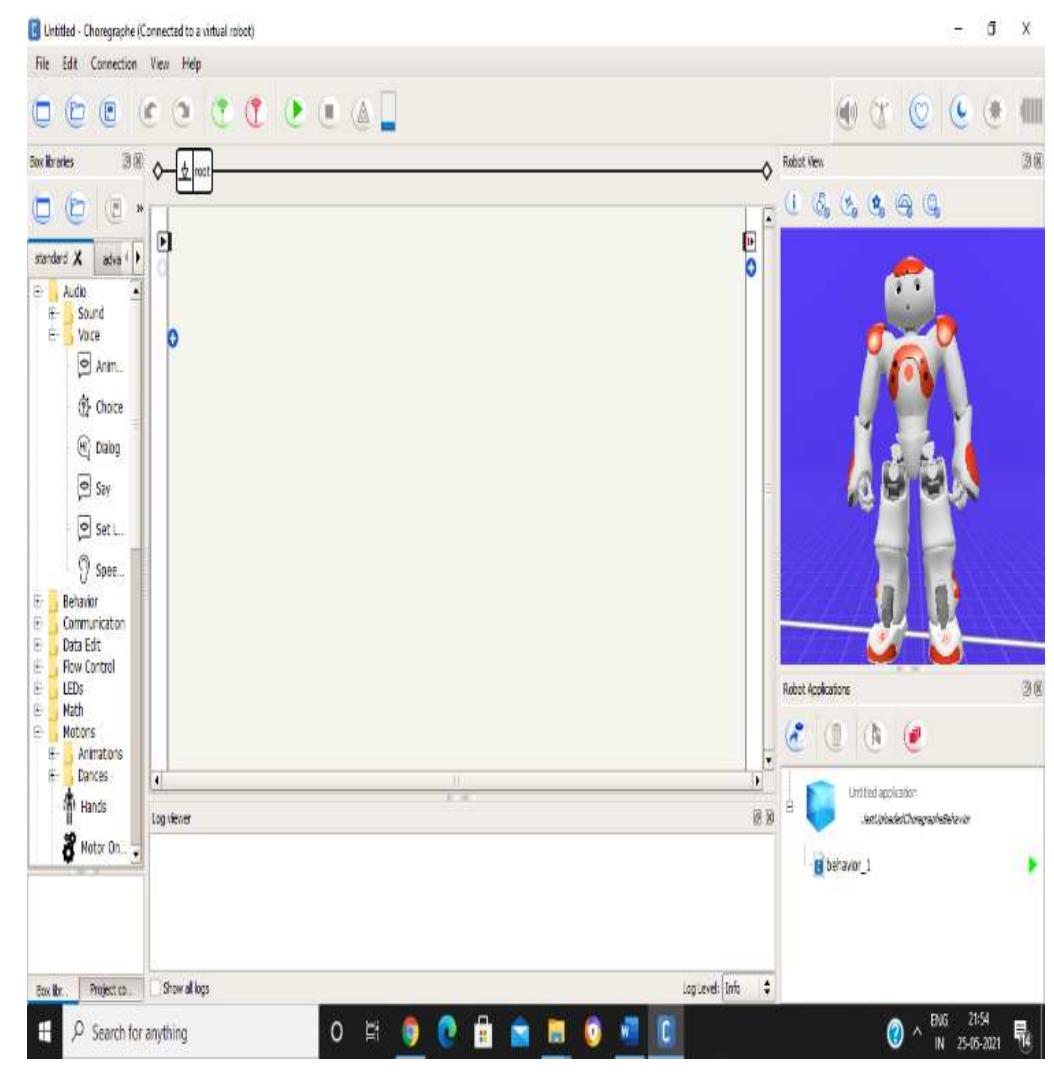Viewport: 1054px width, 1077px height.
Task: Create a new project from main toolbar
Action: pos(43,111)
